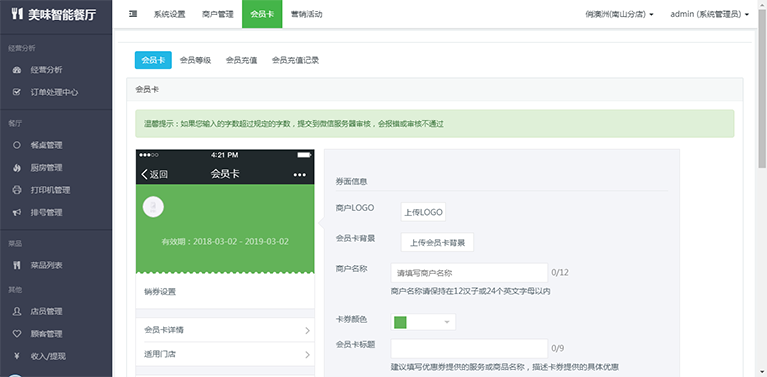Open 订单处理中心 via its checkbox icon
This screenshot has height=377, width=767.
click(17, 92)
